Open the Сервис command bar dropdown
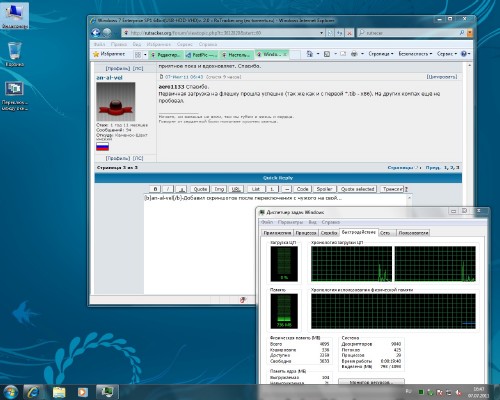Image resolution: width=500 pixels, height=400 pixels. tap(447, 54)
